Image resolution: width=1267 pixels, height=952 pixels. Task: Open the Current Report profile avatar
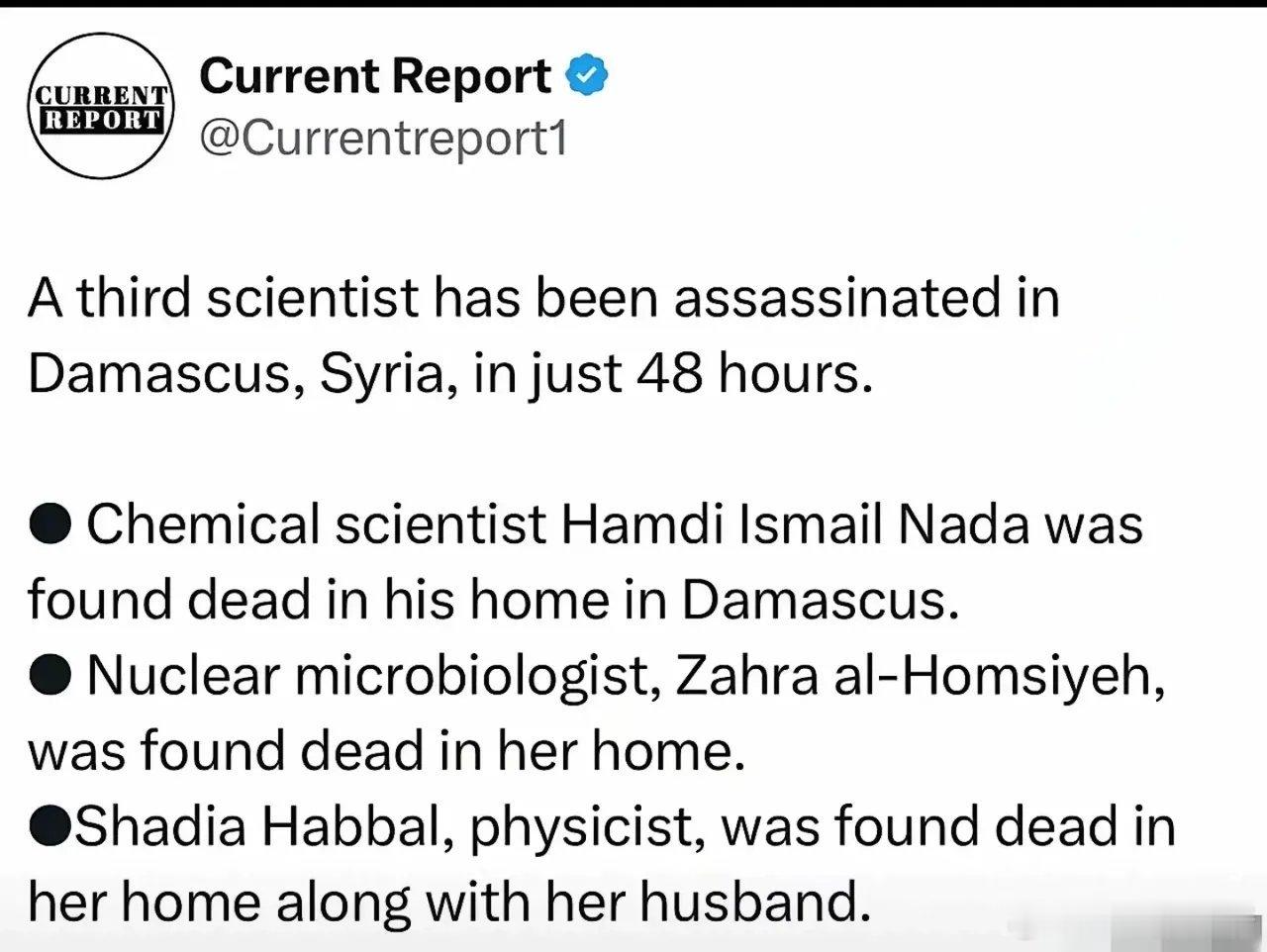[x=101, y=106]
